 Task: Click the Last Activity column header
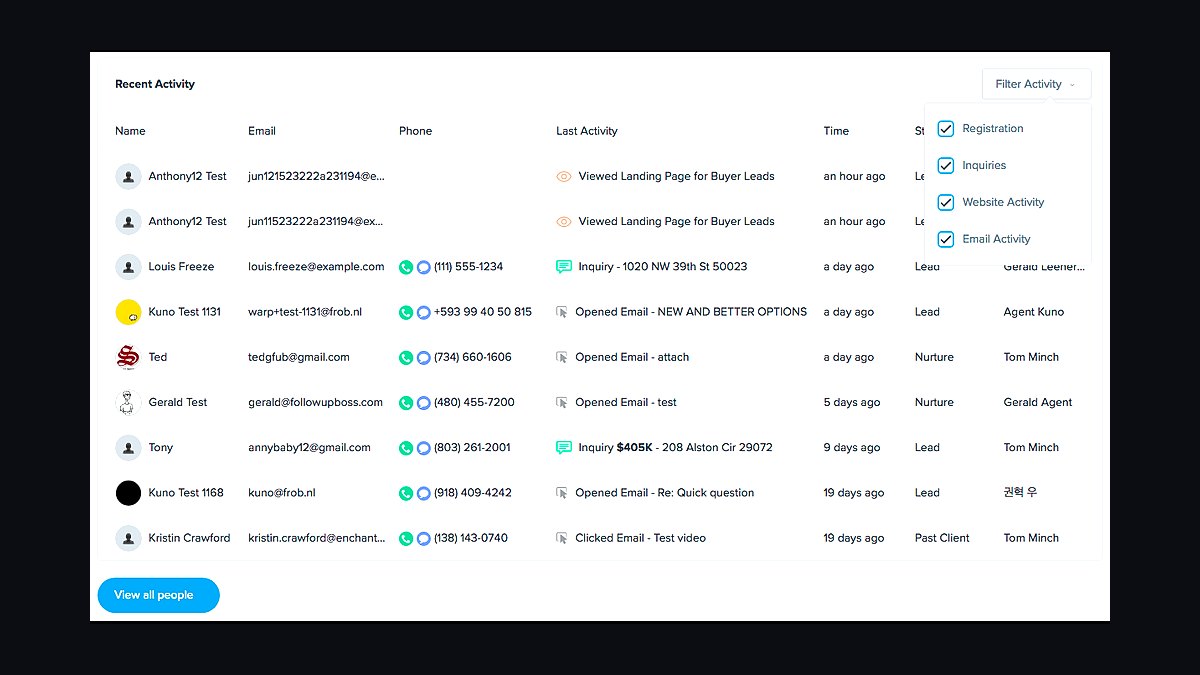coord(587,131)
